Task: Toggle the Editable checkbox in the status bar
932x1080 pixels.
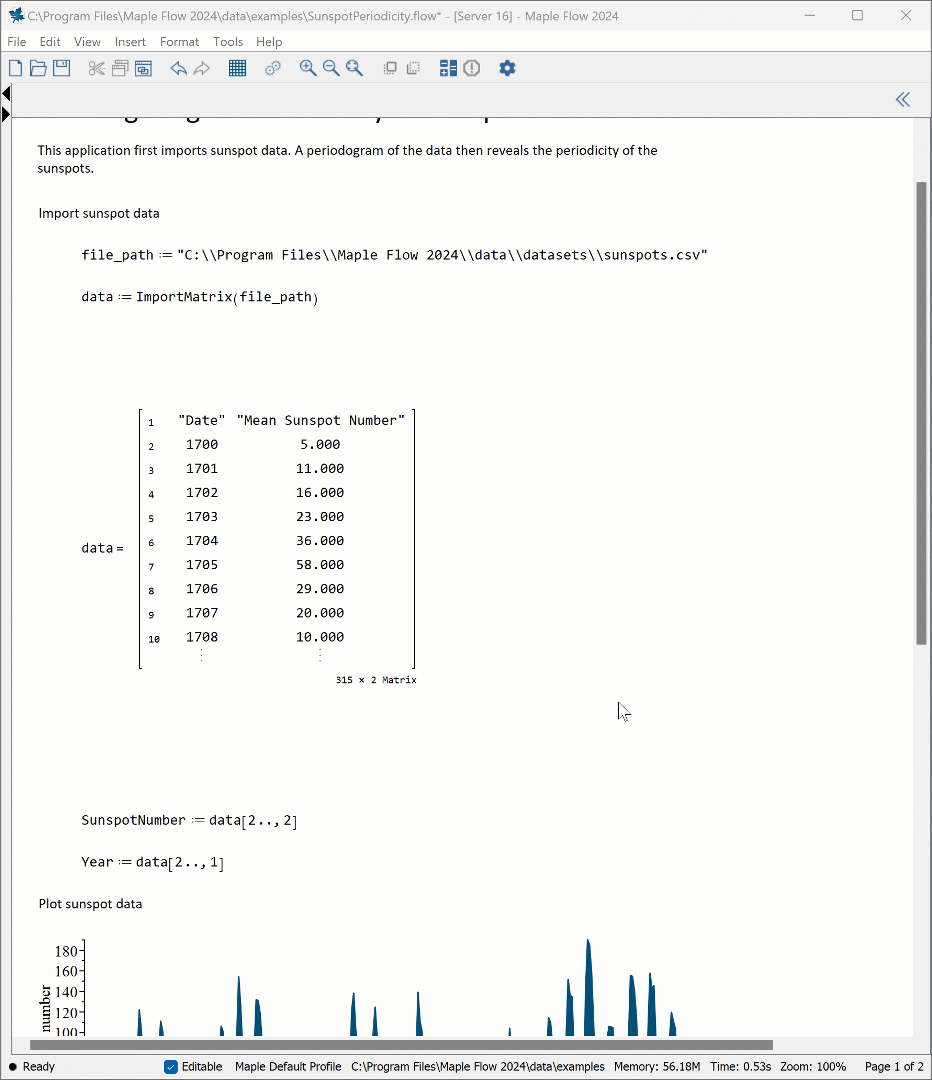Action: [171, 1066]
